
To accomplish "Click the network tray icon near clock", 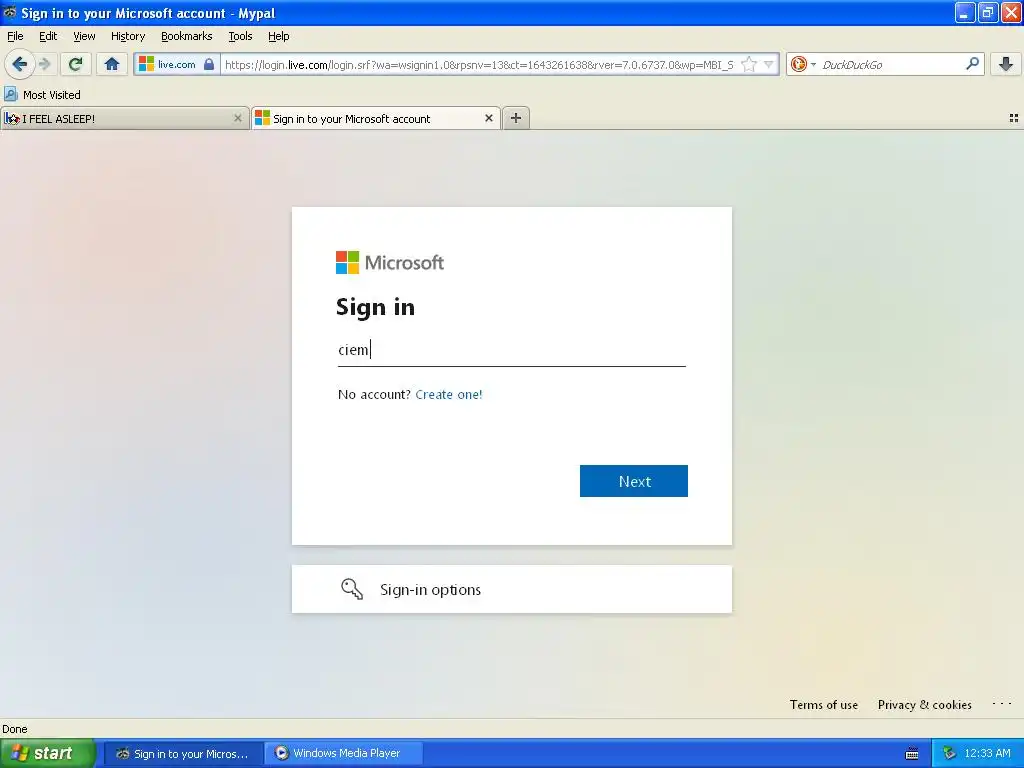I will [949, 754].
